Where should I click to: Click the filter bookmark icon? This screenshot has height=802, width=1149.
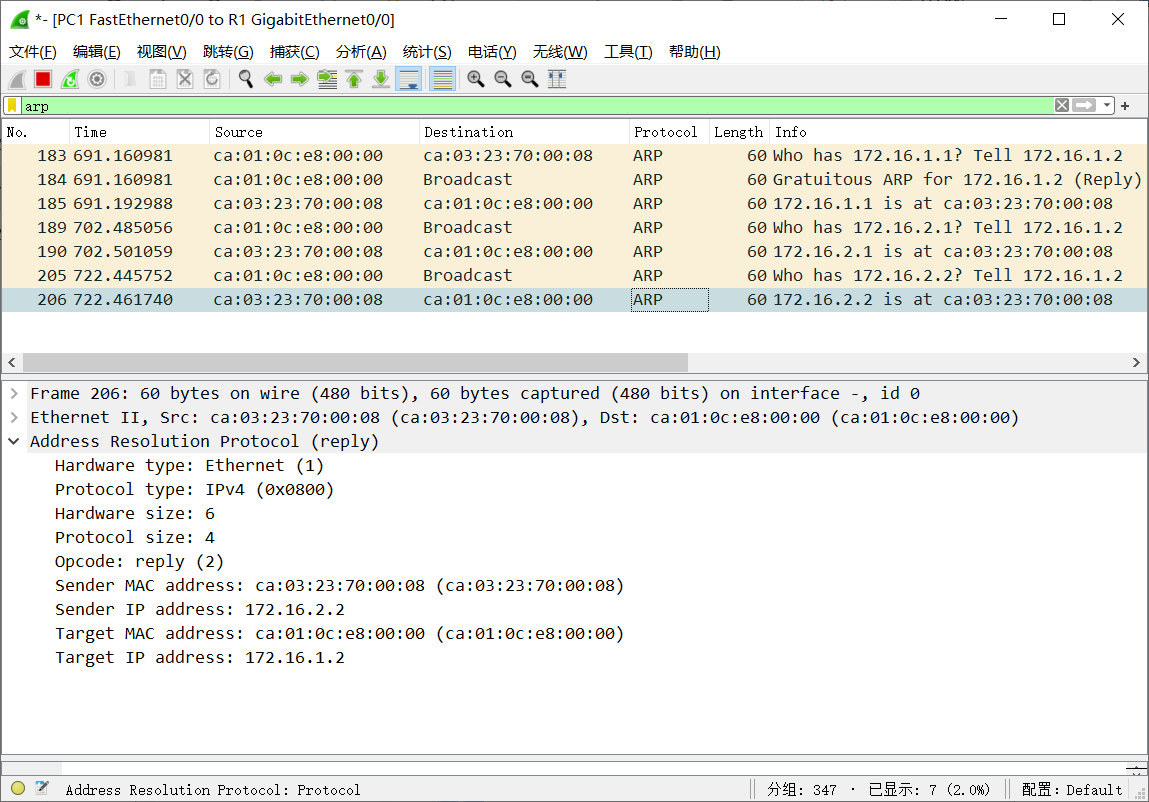click(11, 104)
